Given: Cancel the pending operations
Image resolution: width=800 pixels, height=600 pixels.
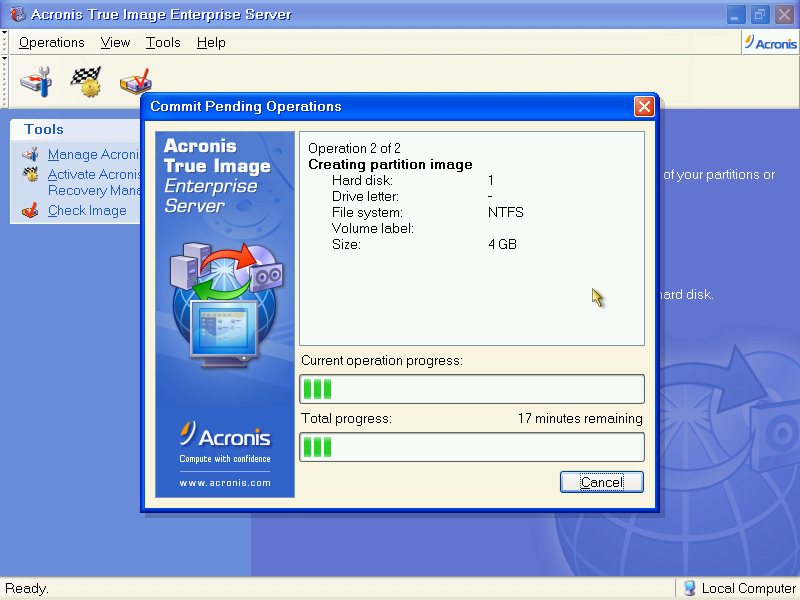Looking at the screenshot, I should pos(602,482).
